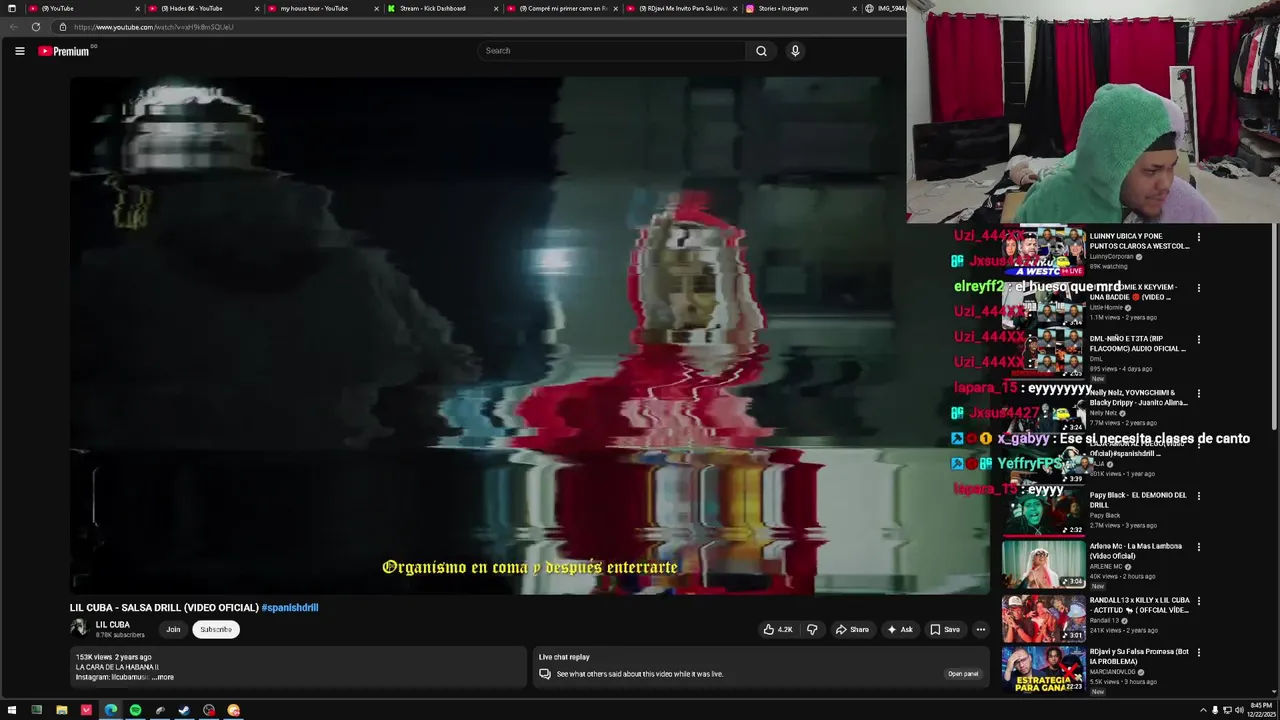Image resolution: width=1280 pixels, height=720 pixels.
Task: Open RDjavi Estrategia Para Ganar thumbnail
Action: pos(1044,670)
